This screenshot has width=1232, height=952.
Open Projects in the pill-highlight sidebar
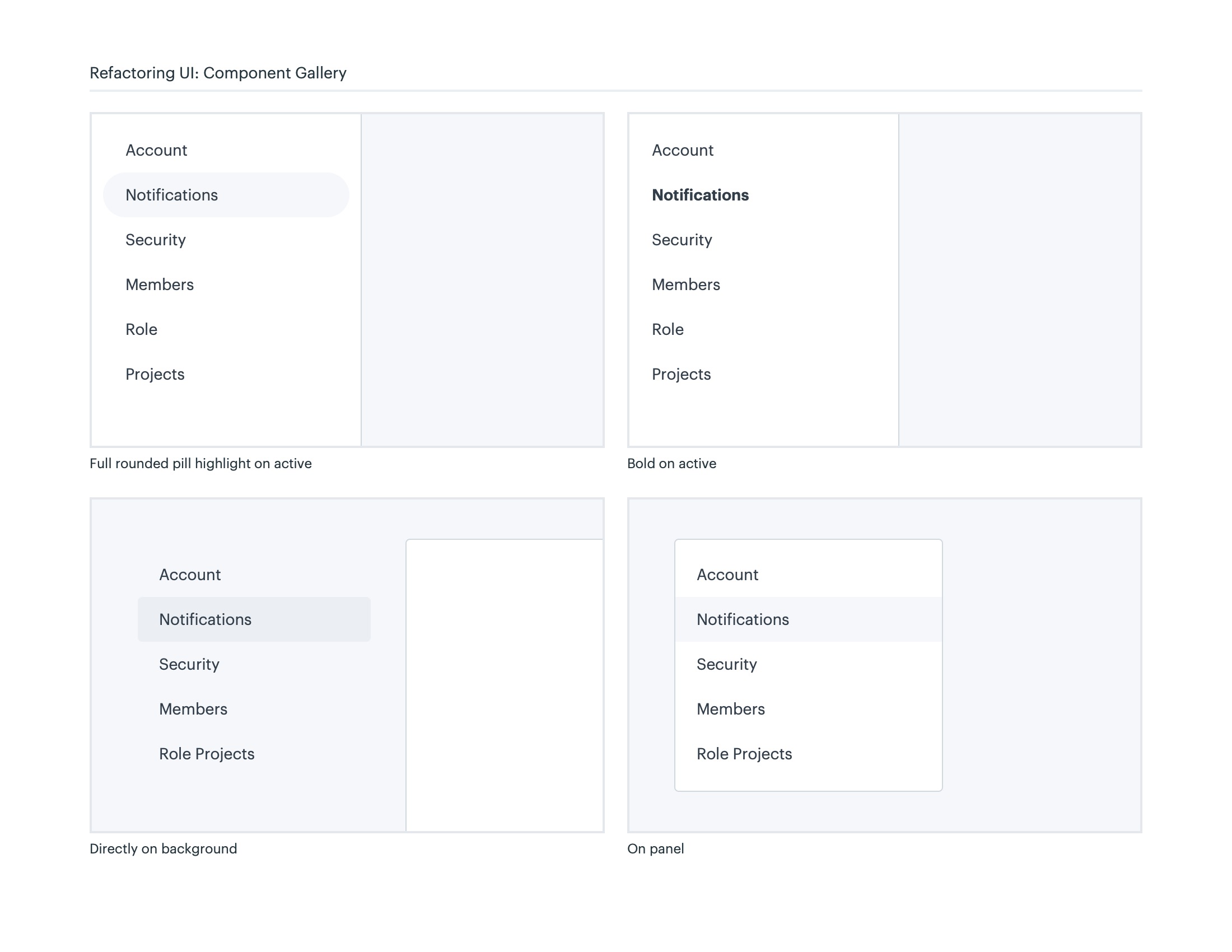(155, 374)
